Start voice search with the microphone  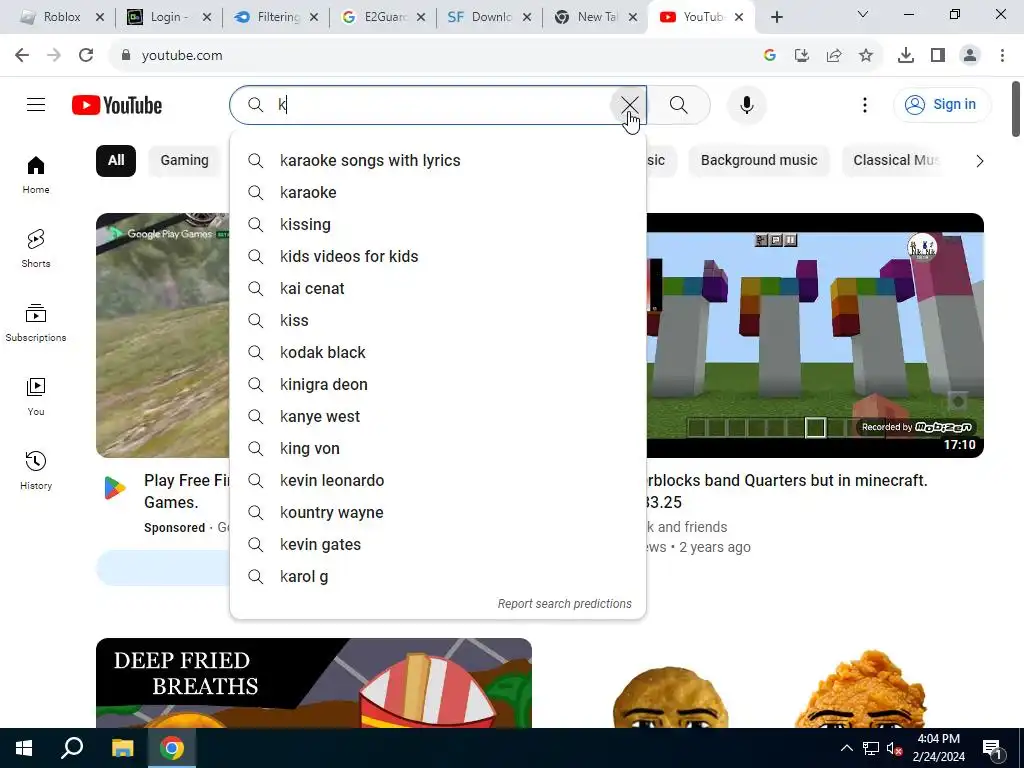coord(746,104)
